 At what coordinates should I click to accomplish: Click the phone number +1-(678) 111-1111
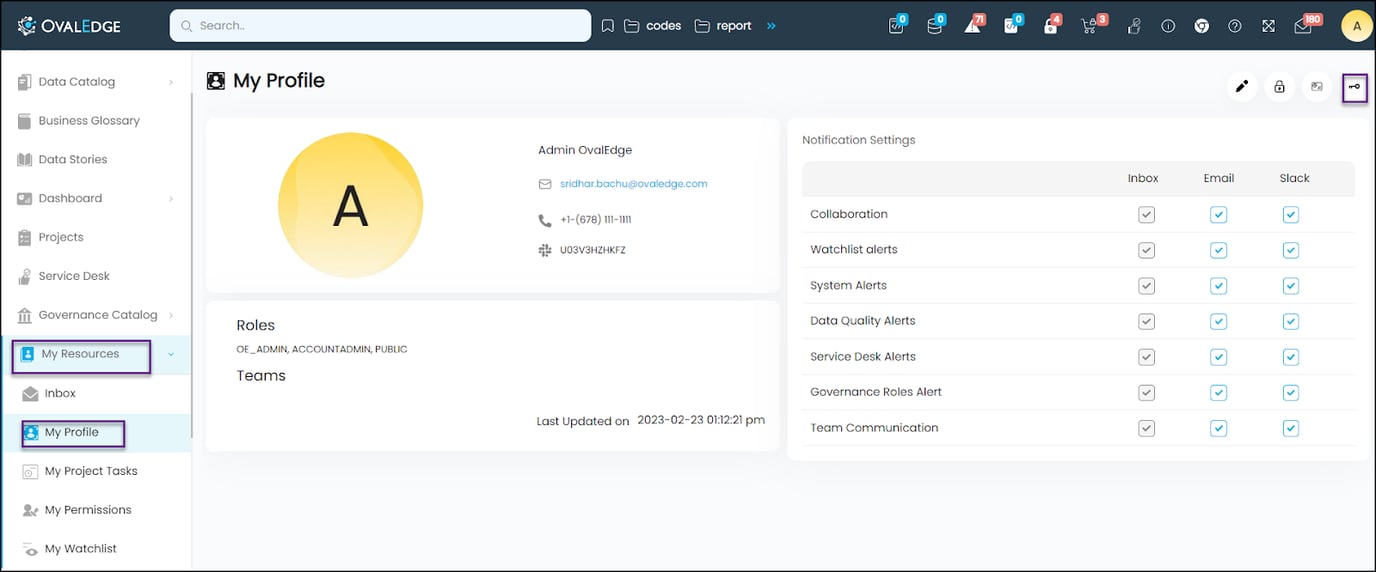[x=595, y=220]
